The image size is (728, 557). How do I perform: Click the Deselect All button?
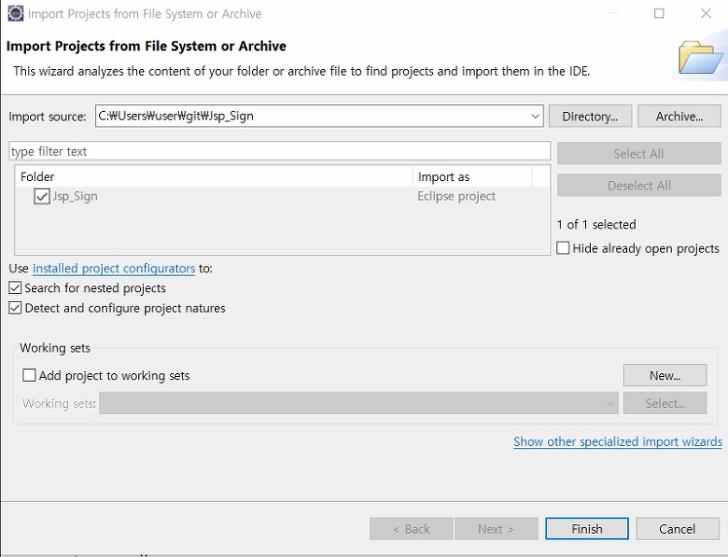click(x=639, y=186)
